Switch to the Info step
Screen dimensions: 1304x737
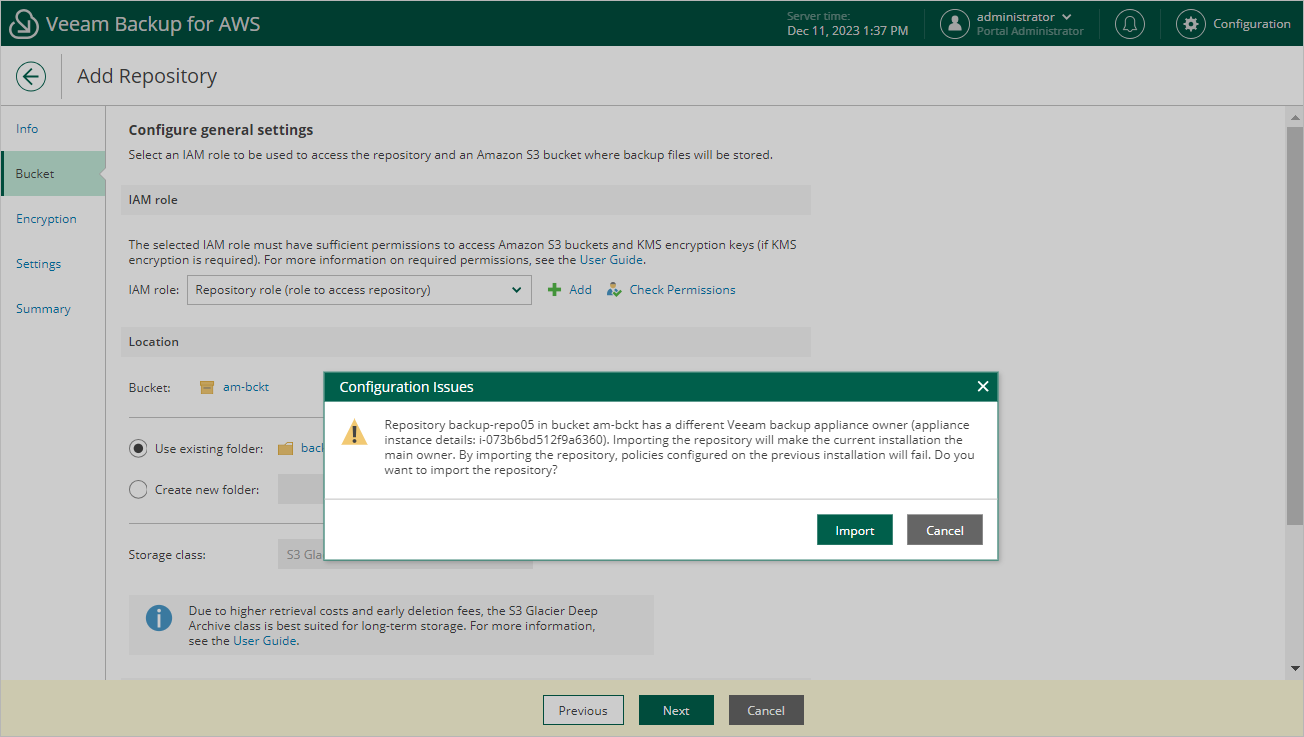[x=27, y=129]
